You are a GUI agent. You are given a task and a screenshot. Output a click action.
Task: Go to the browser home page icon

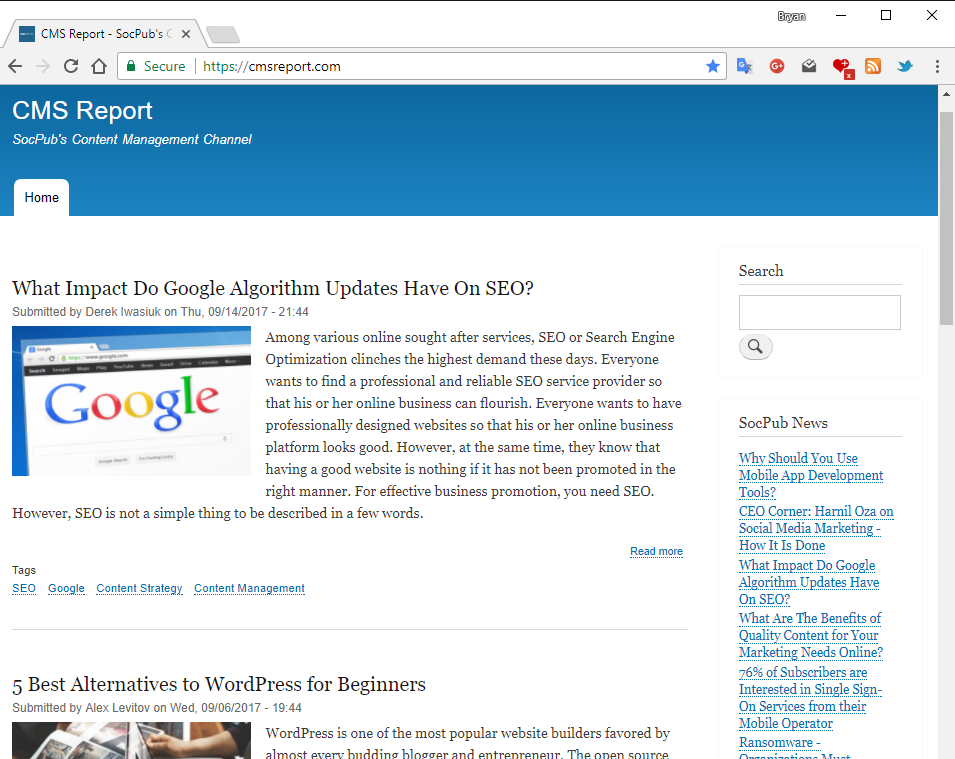click(x=99, y=66)
